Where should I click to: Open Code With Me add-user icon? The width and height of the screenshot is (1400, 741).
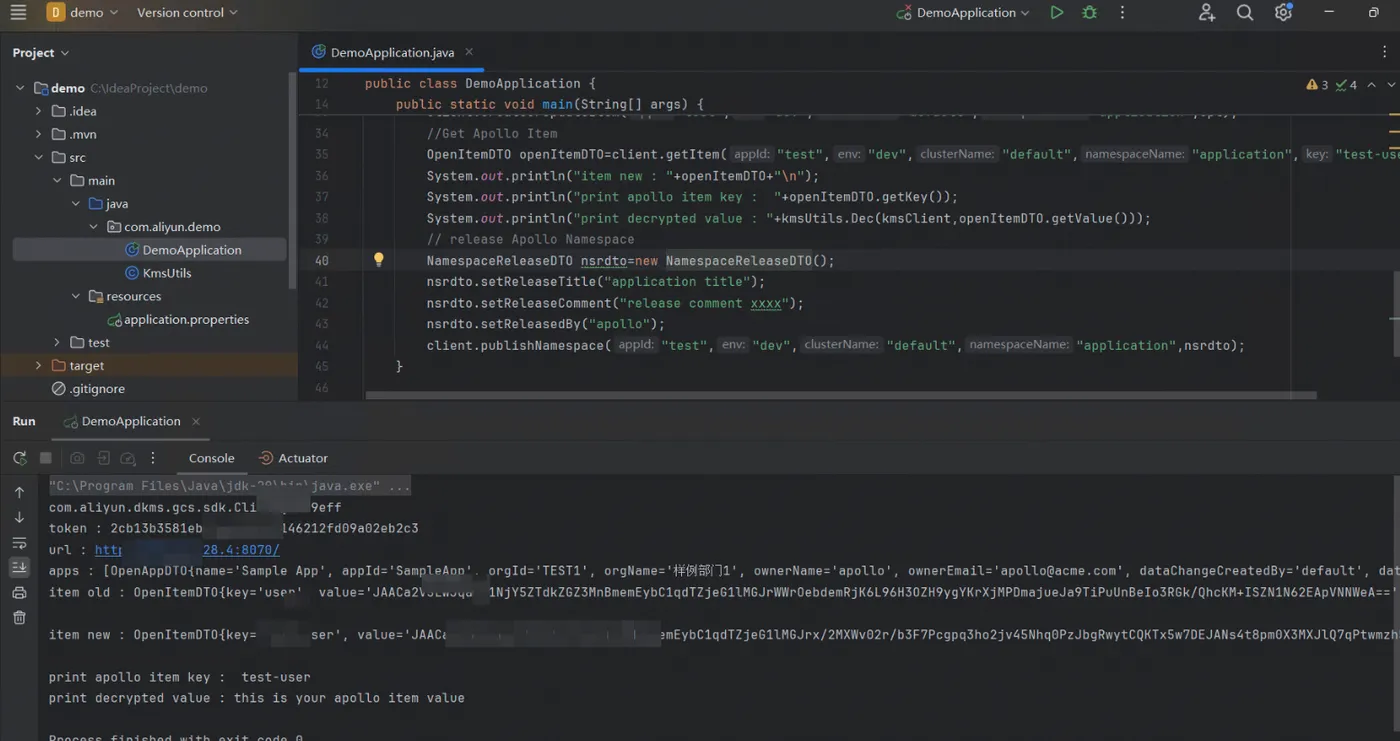[x=1206, y=13]
